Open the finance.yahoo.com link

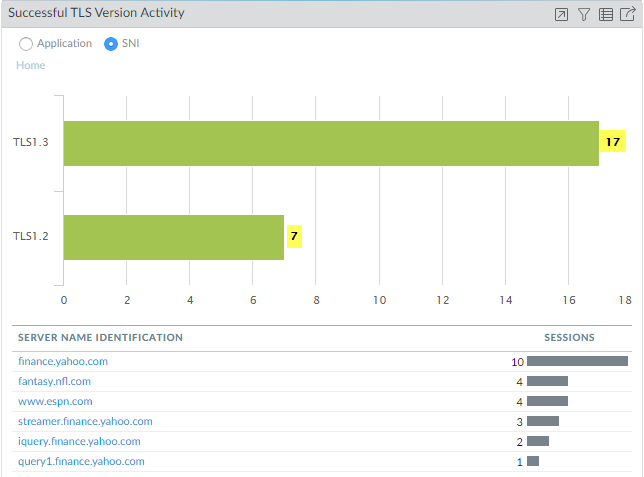click(x=63, y=361)
